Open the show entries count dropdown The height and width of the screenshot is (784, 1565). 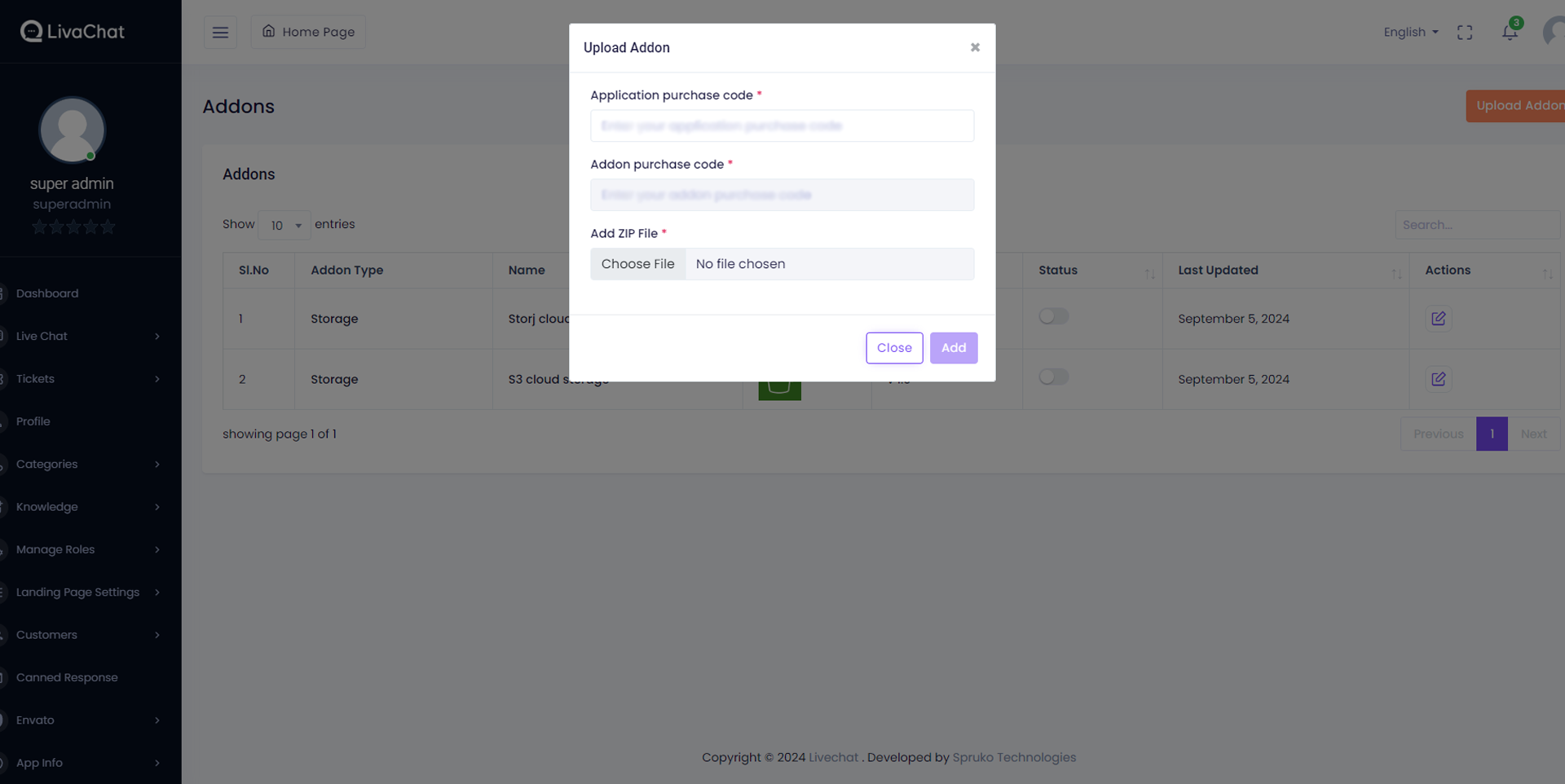click(x=284, y=225)
